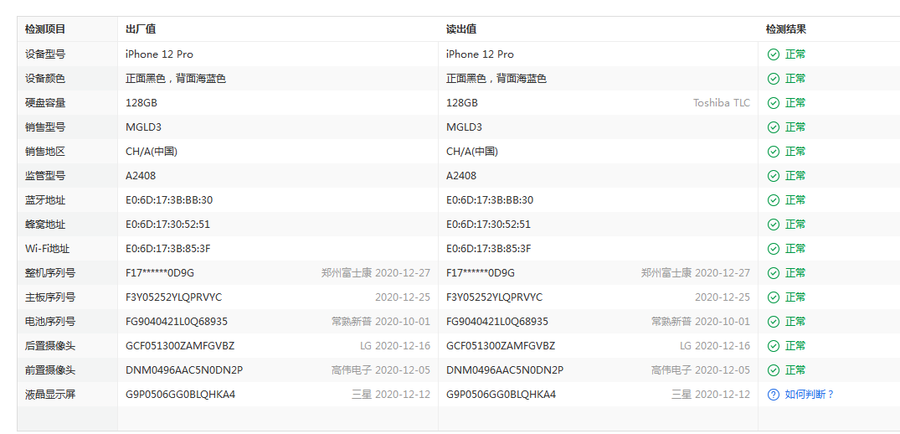Click read value CH/A(中国) in 读出值 column
900x434 pixels.
[472, 152]
